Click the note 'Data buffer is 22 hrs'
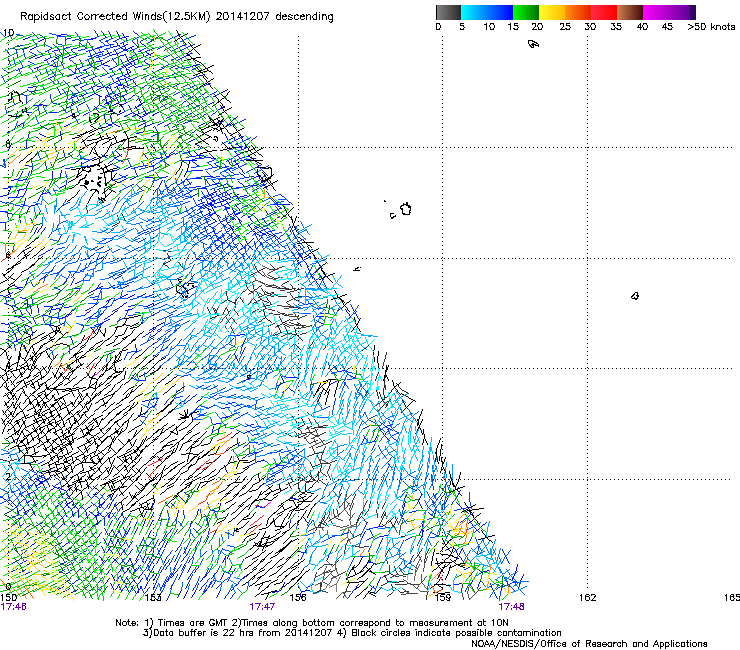 pos(204,633)
